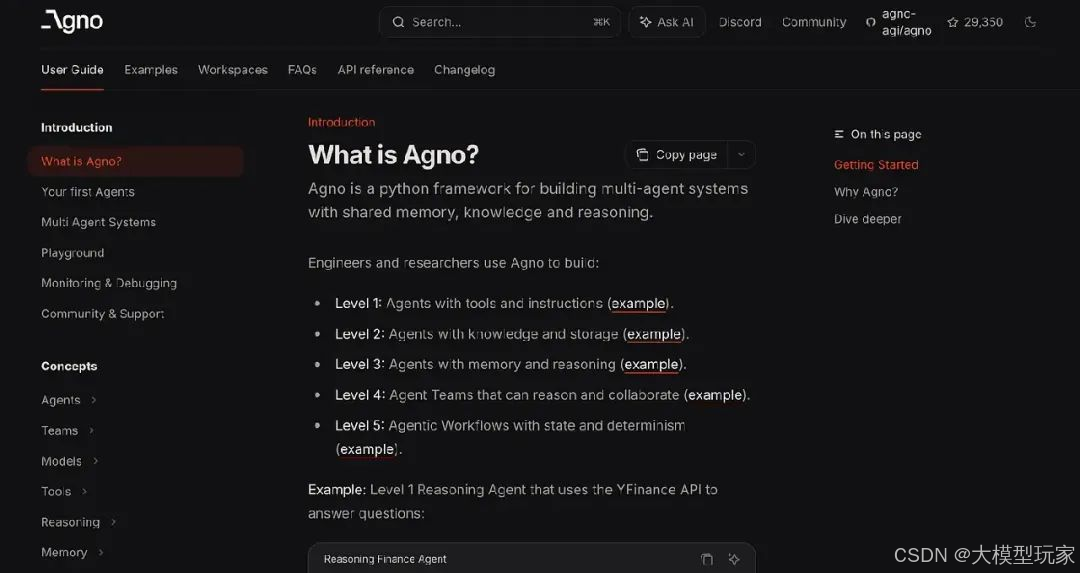
Task: Open the Memory sidebar item
Action: tap(64, 552)
